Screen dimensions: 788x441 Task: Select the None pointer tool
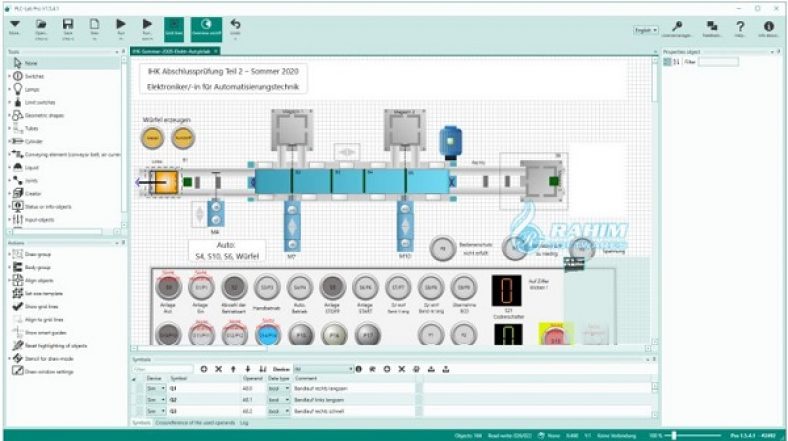pos(18,63)
